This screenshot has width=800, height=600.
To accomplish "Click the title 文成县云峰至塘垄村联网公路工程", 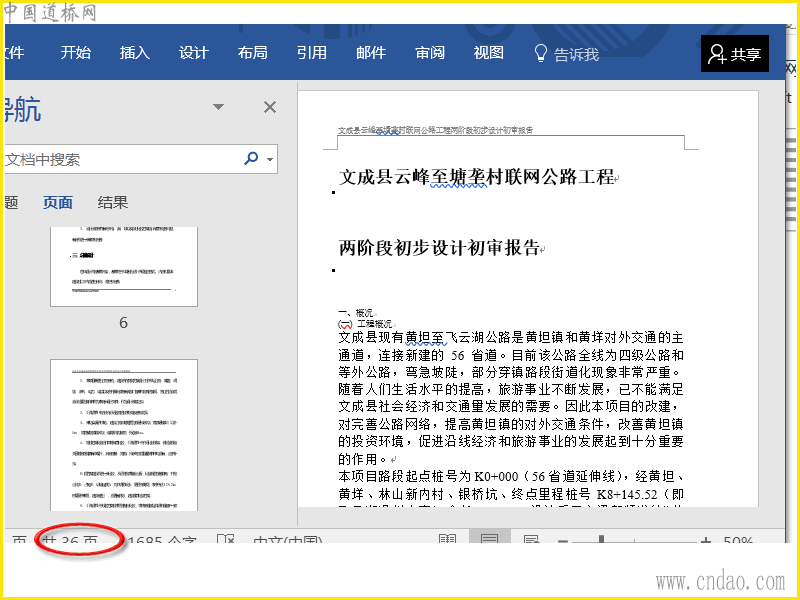I will tap(477, 177).
